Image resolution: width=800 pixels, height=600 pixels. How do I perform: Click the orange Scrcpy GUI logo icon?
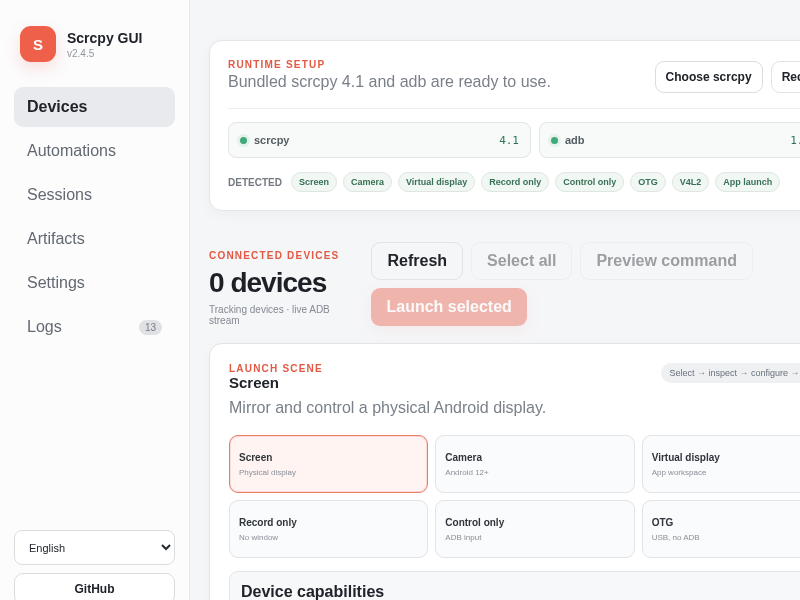38,44
